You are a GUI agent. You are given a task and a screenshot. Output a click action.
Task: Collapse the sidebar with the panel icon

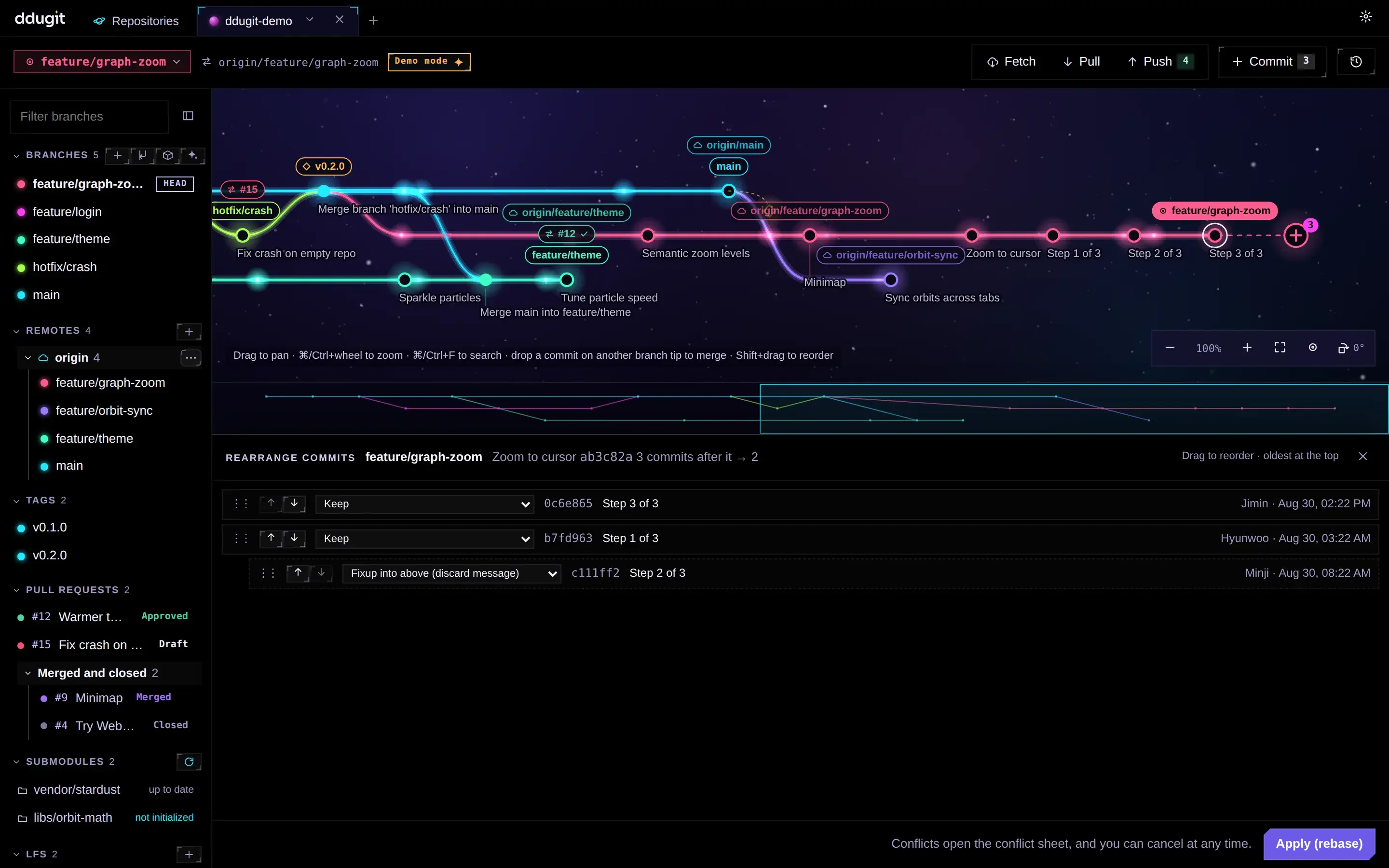(188, 116)
